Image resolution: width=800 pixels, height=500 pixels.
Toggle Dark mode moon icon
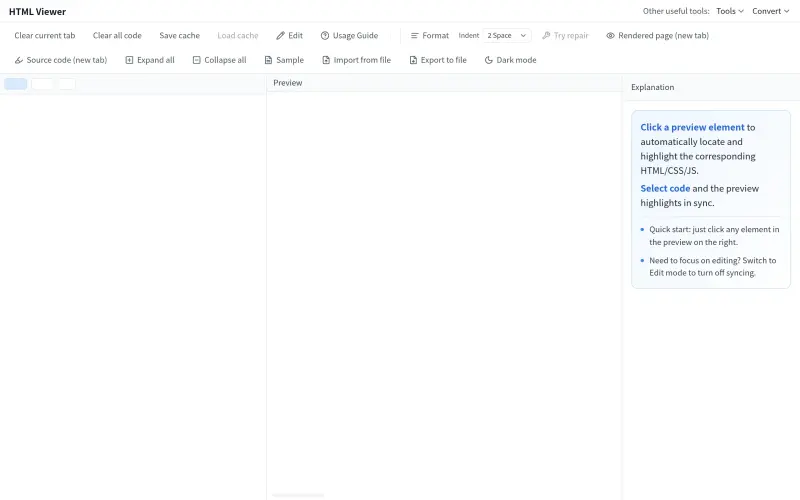(489, 60)
